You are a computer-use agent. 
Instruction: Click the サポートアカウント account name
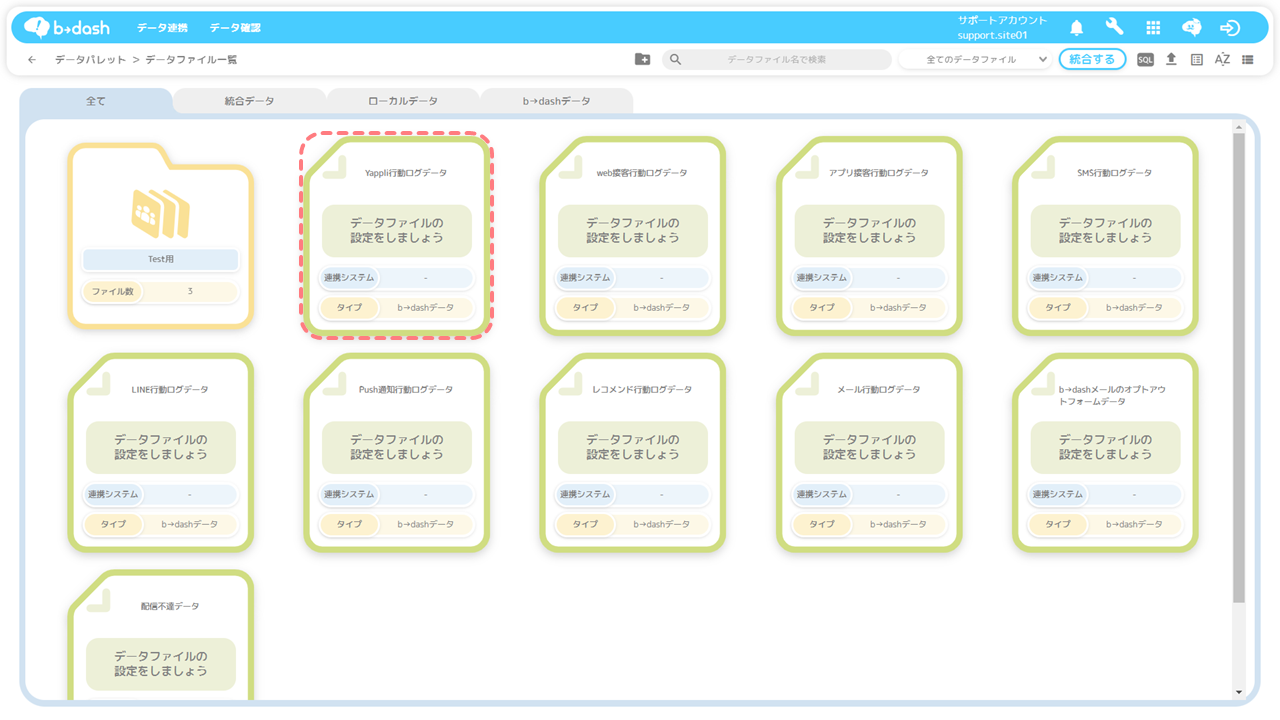tap(1002, 20)
